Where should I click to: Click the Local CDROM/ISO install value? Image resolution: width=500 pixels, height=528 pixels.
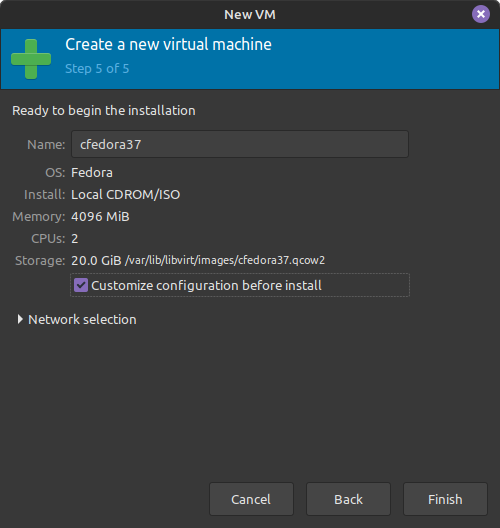point(126,195)
